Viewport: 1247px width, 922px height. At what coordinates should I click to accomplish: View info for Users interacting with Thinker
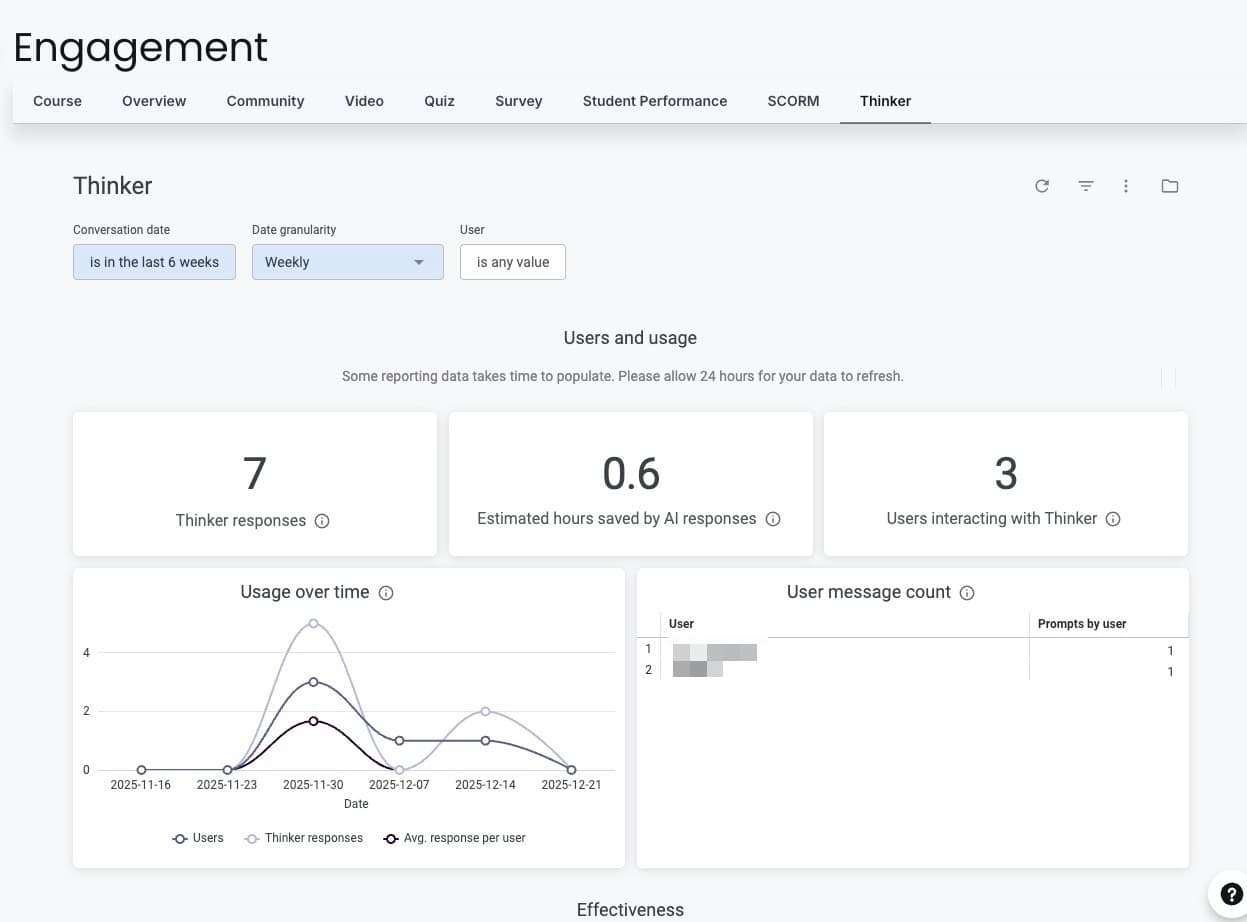click(x=1113, y=519)
